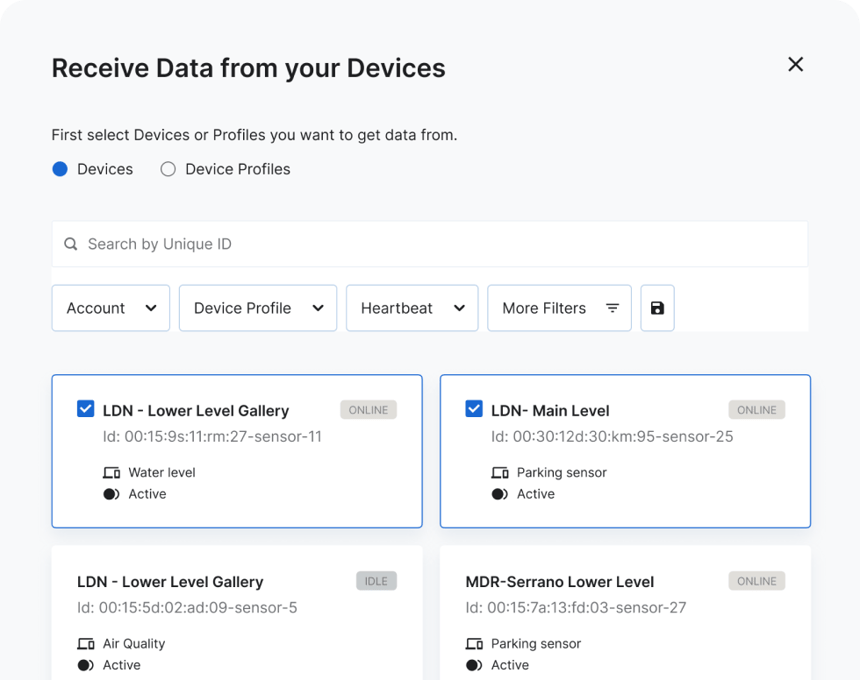This screenshot has width=860, height=680.
Task: Click active status icon on sensor-11 card
Action: 111,494
